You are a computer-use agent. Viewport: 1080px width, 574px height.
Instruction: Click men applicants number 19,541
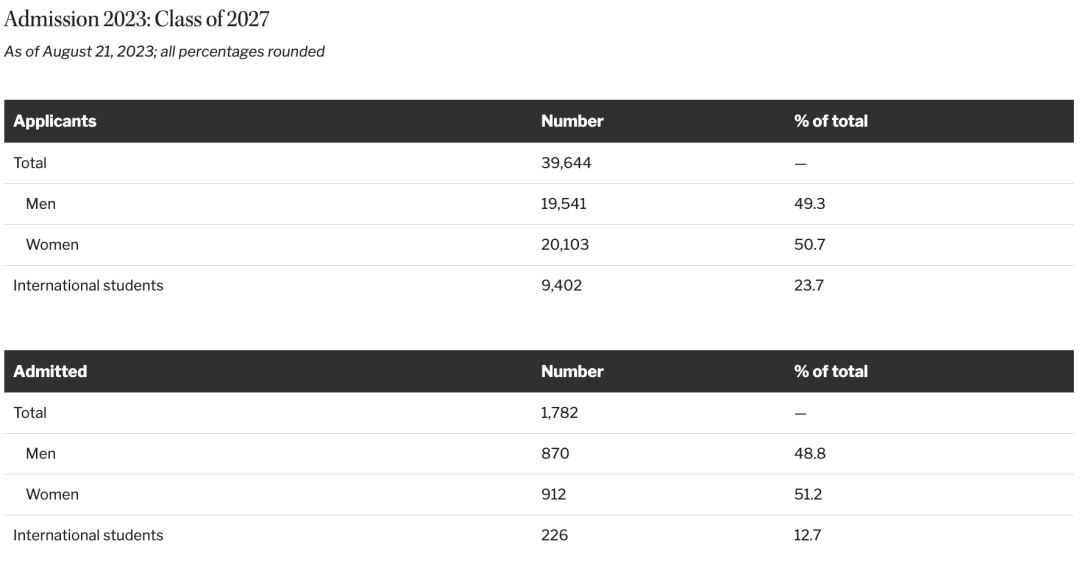tap(564, 204)
